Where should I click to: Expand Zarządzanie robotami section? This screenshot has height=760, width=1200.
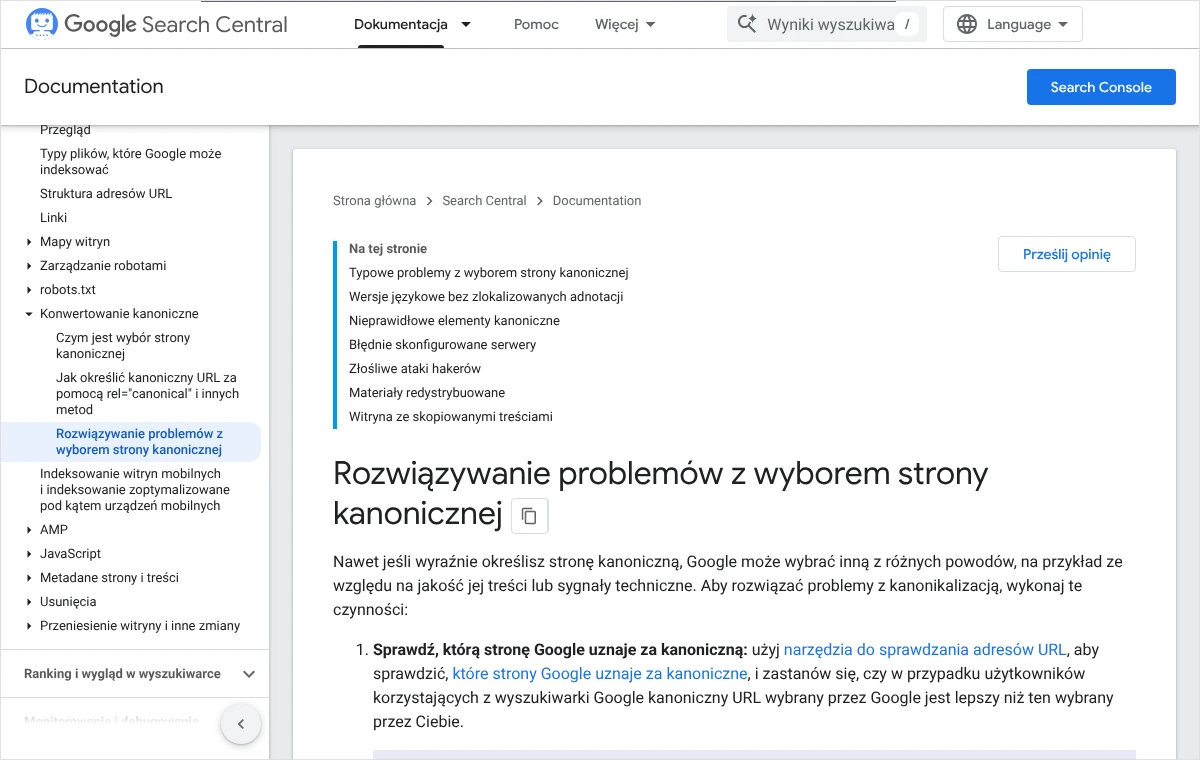[29, 266]
